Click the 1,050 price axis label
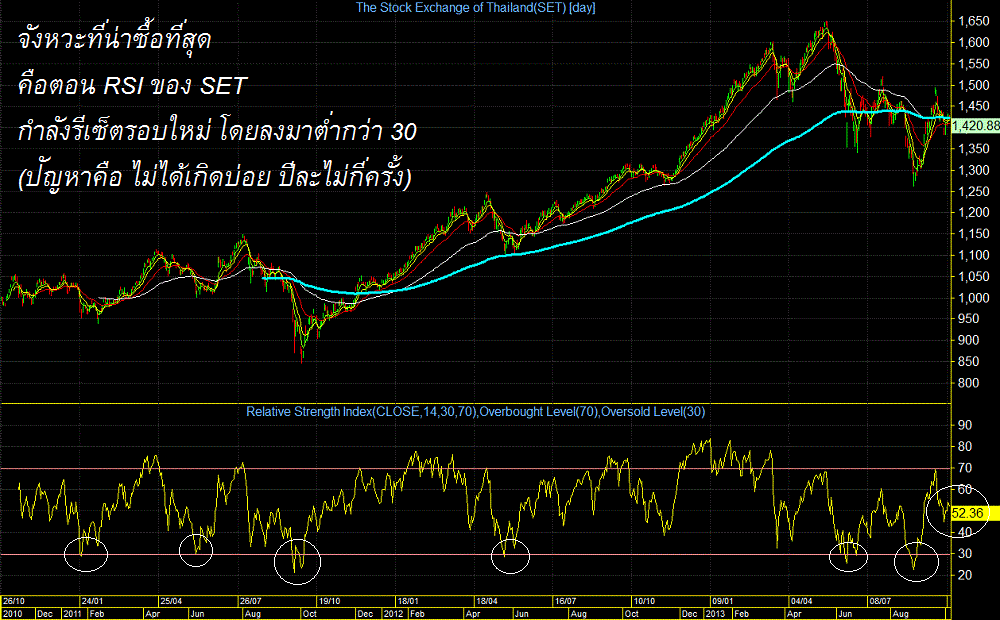The width and height of the screenshot is (1000, 620). pyautogui.click(x=974, y=277)
